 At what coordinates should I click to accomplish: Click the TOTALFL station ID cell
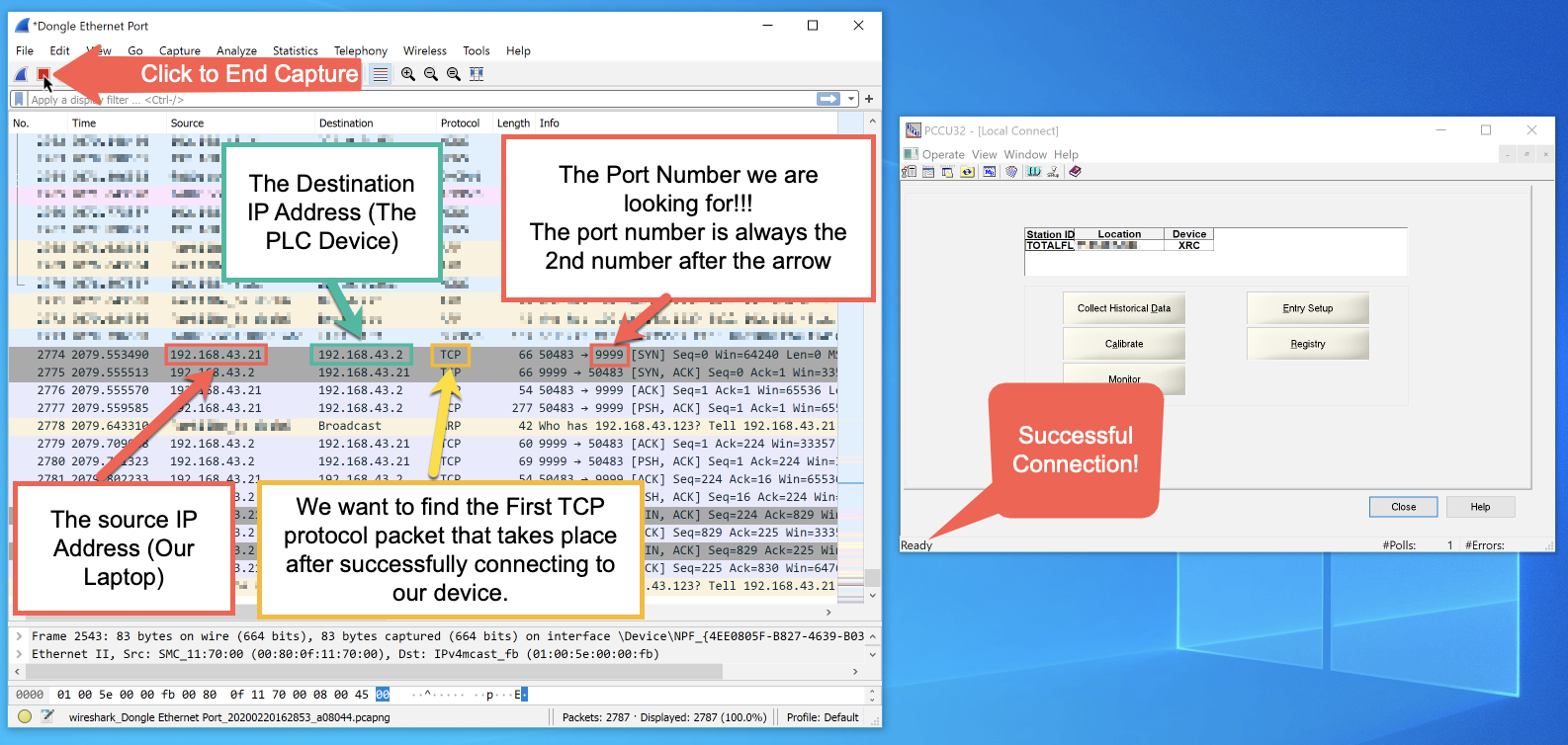(1050, 245)
